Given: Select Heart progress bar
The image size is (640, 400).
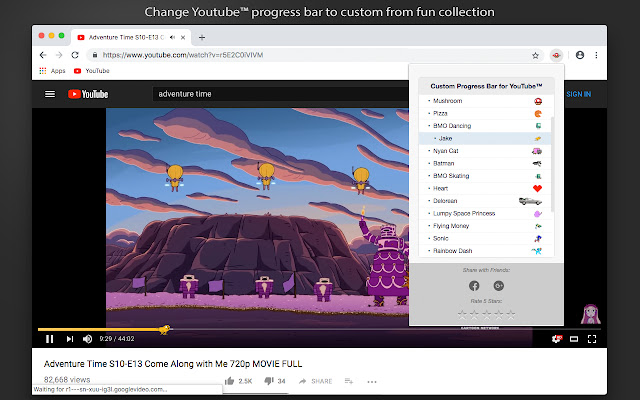Looking at the screenshot, I should (x=485, y=189).
